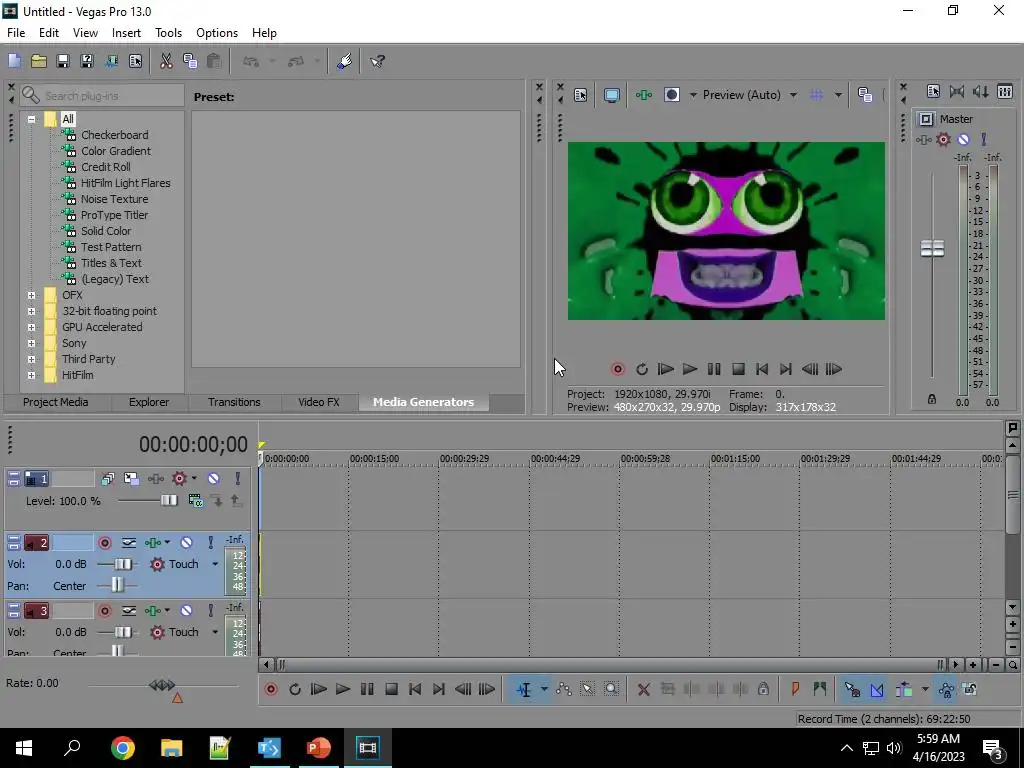Expand the 32-bit floating point folder

click(31, 311)
